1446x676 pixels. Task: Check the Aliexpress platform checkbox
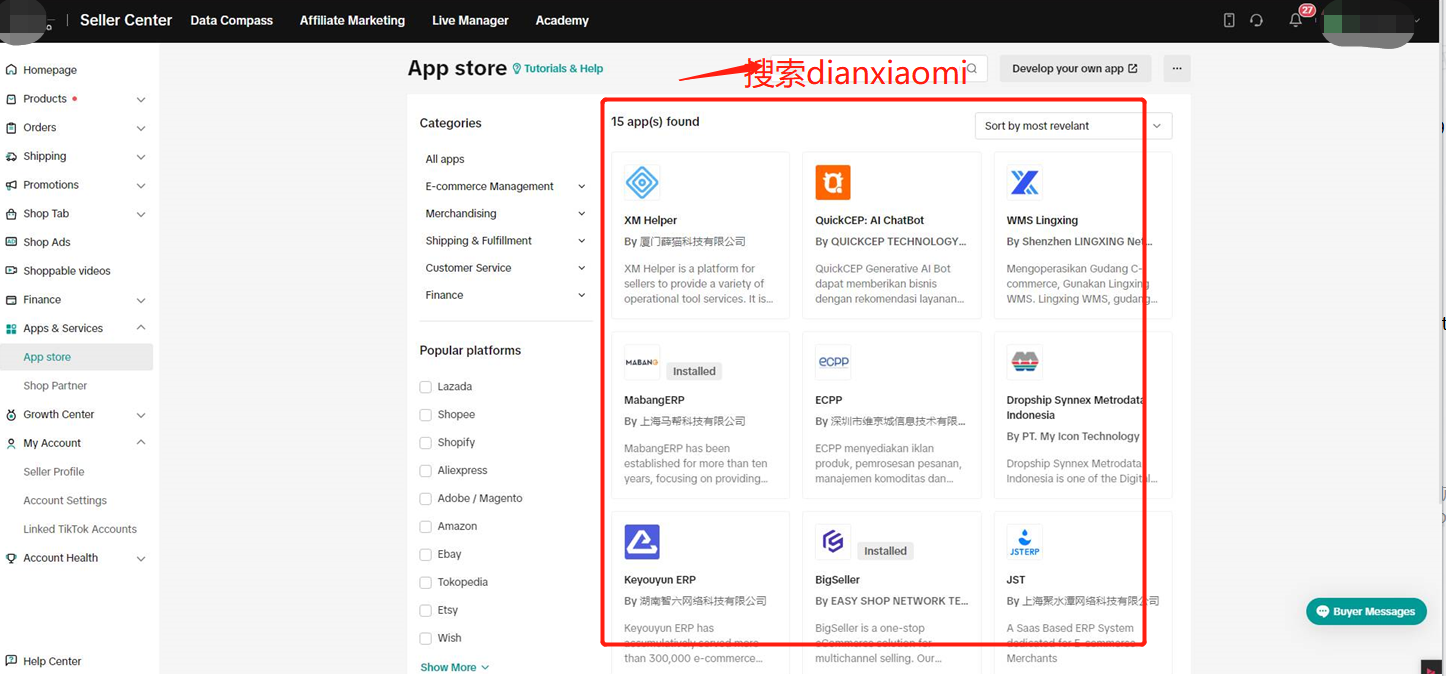tap(426, 471)
